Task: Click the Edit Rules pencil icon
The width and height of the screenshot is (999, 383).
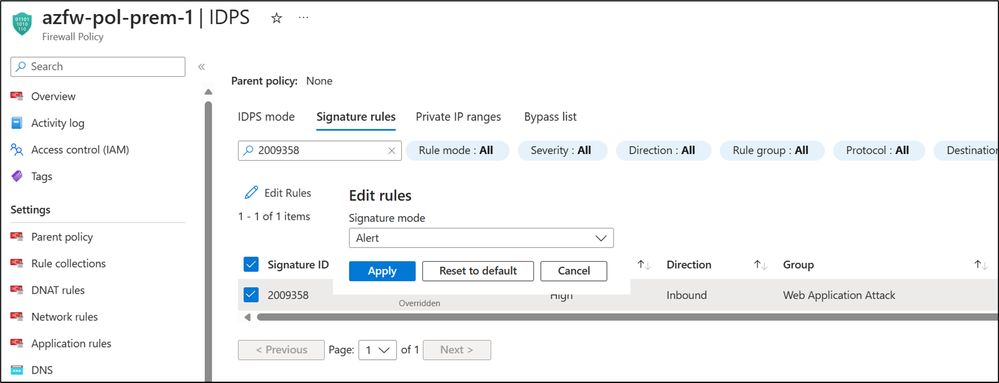Action: (252, 192)
